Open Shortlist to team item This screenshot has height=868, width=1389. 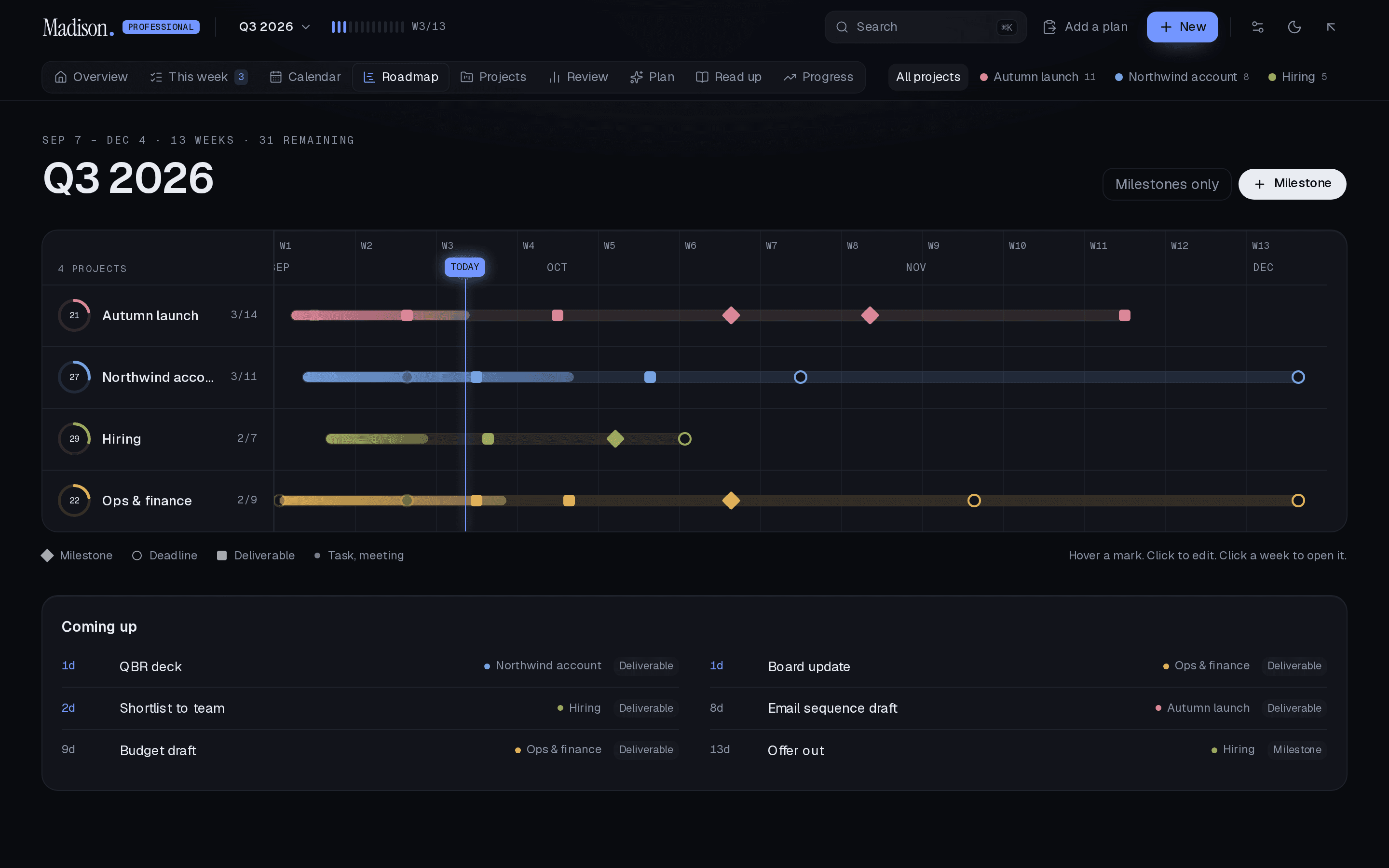coord(370,708)
